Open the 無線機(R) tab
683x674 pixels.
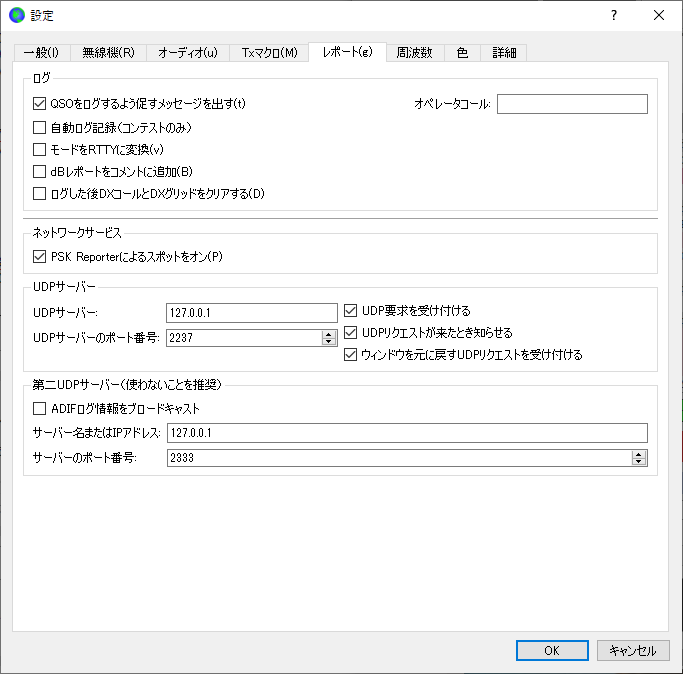pyautogui.click(x=108, y=53)
